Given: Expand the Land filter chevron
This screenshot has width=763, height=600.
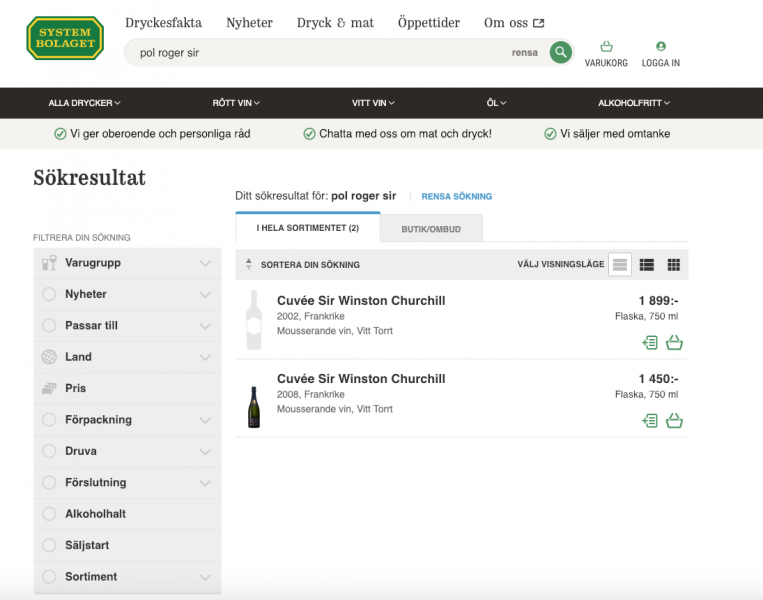Looking at the screenshot, I should click(x=205, y=358).
